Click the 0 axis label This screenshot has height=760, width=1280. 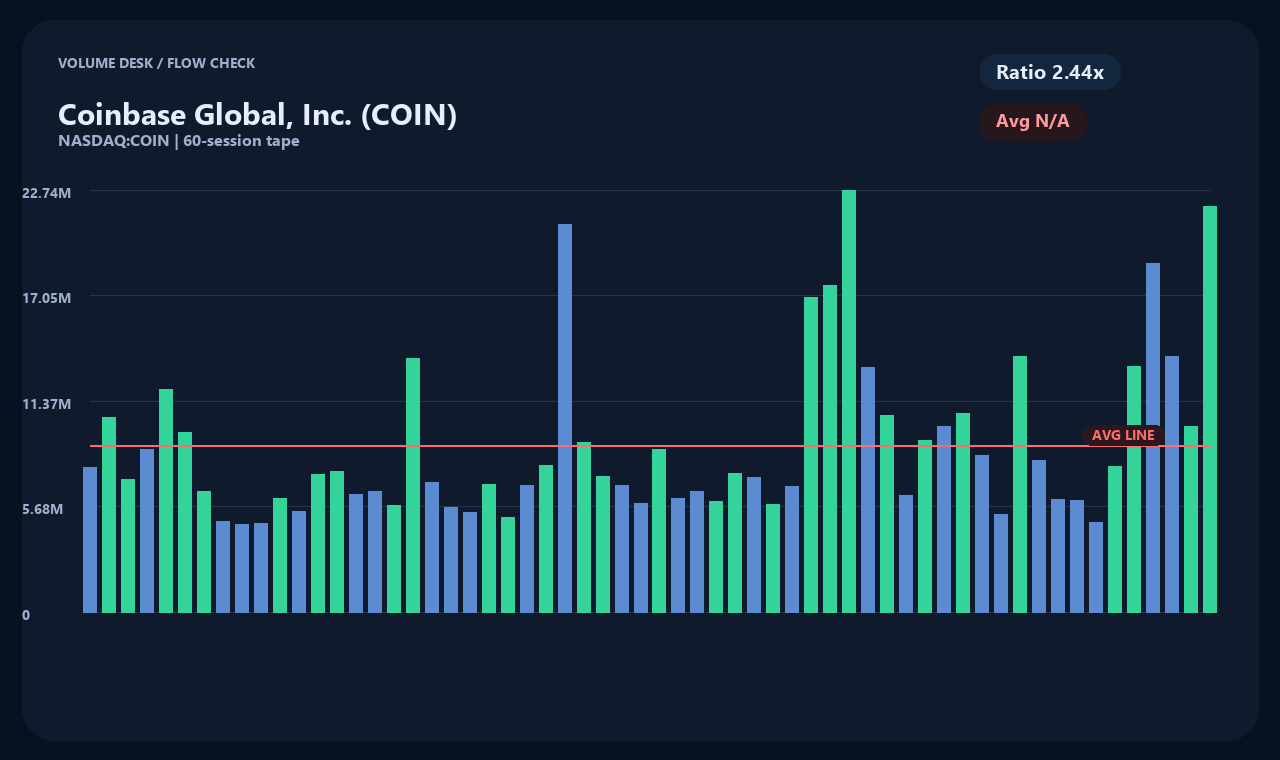click(26, 615)
